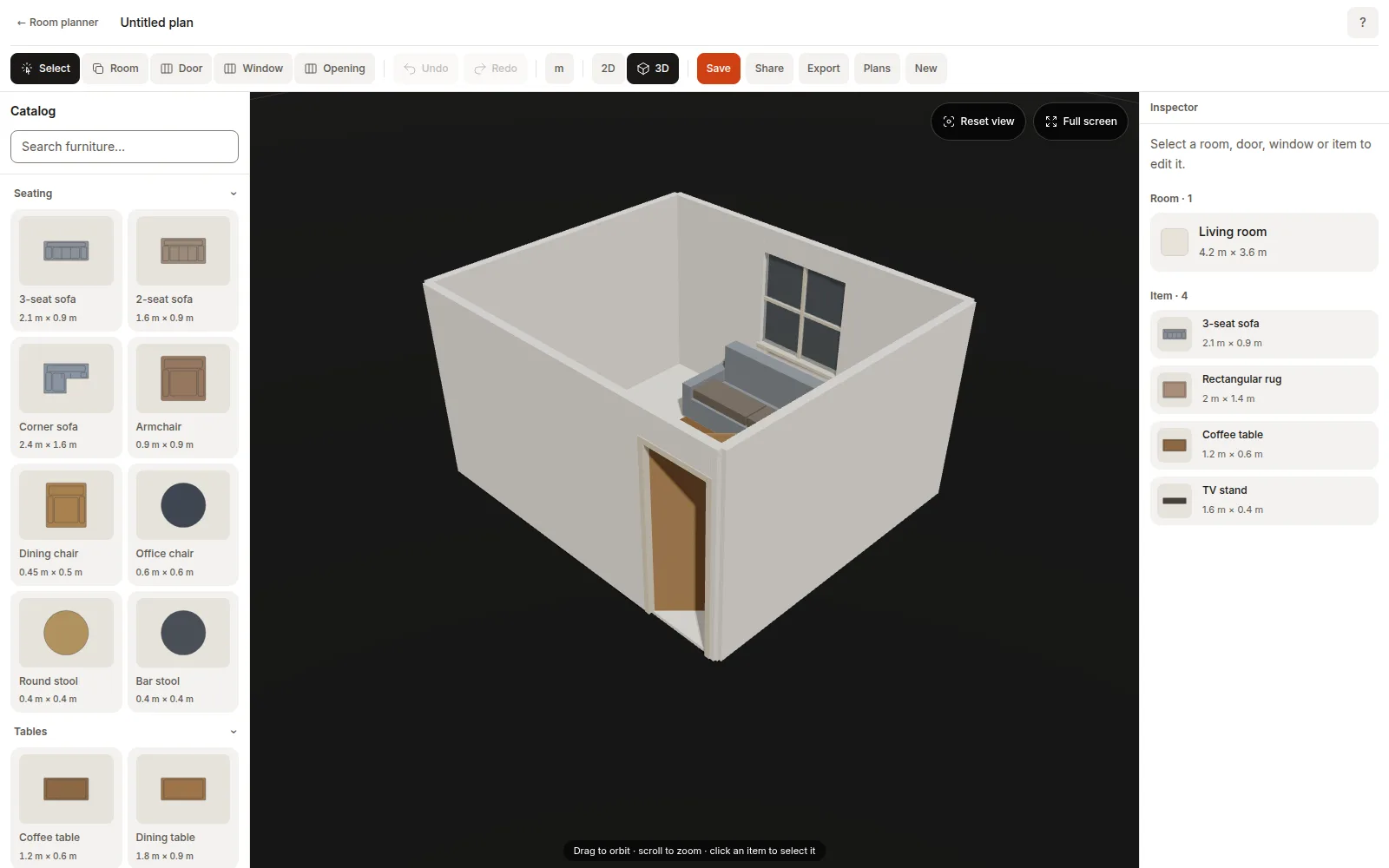The width and height of the screenshot is (1389, 868).
Task: Reset the 3D view
Action: (978, 122)
